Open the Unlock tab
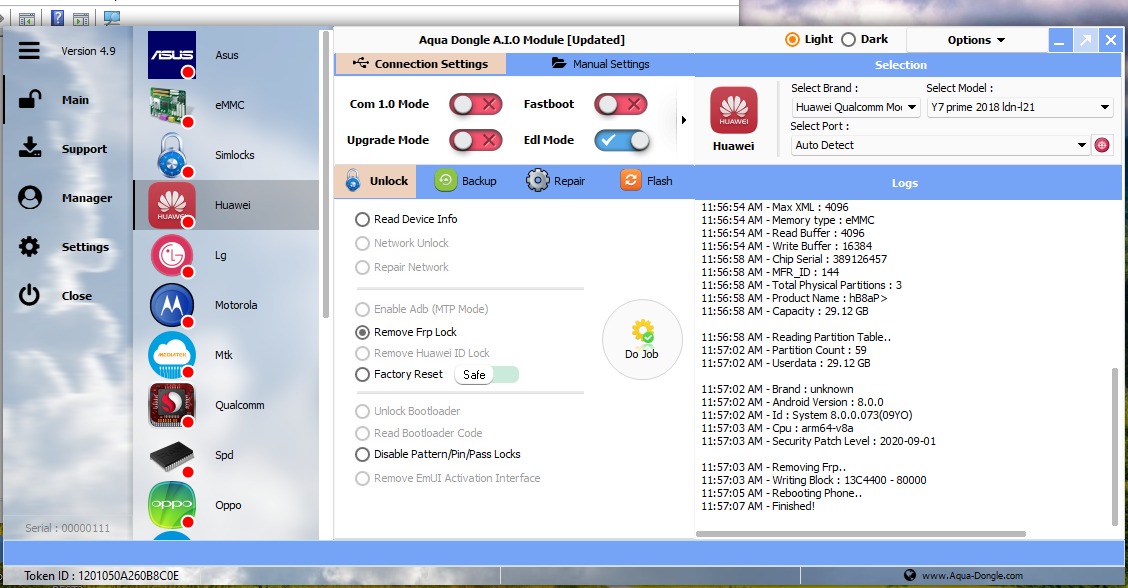 click(x=376, y=181)
